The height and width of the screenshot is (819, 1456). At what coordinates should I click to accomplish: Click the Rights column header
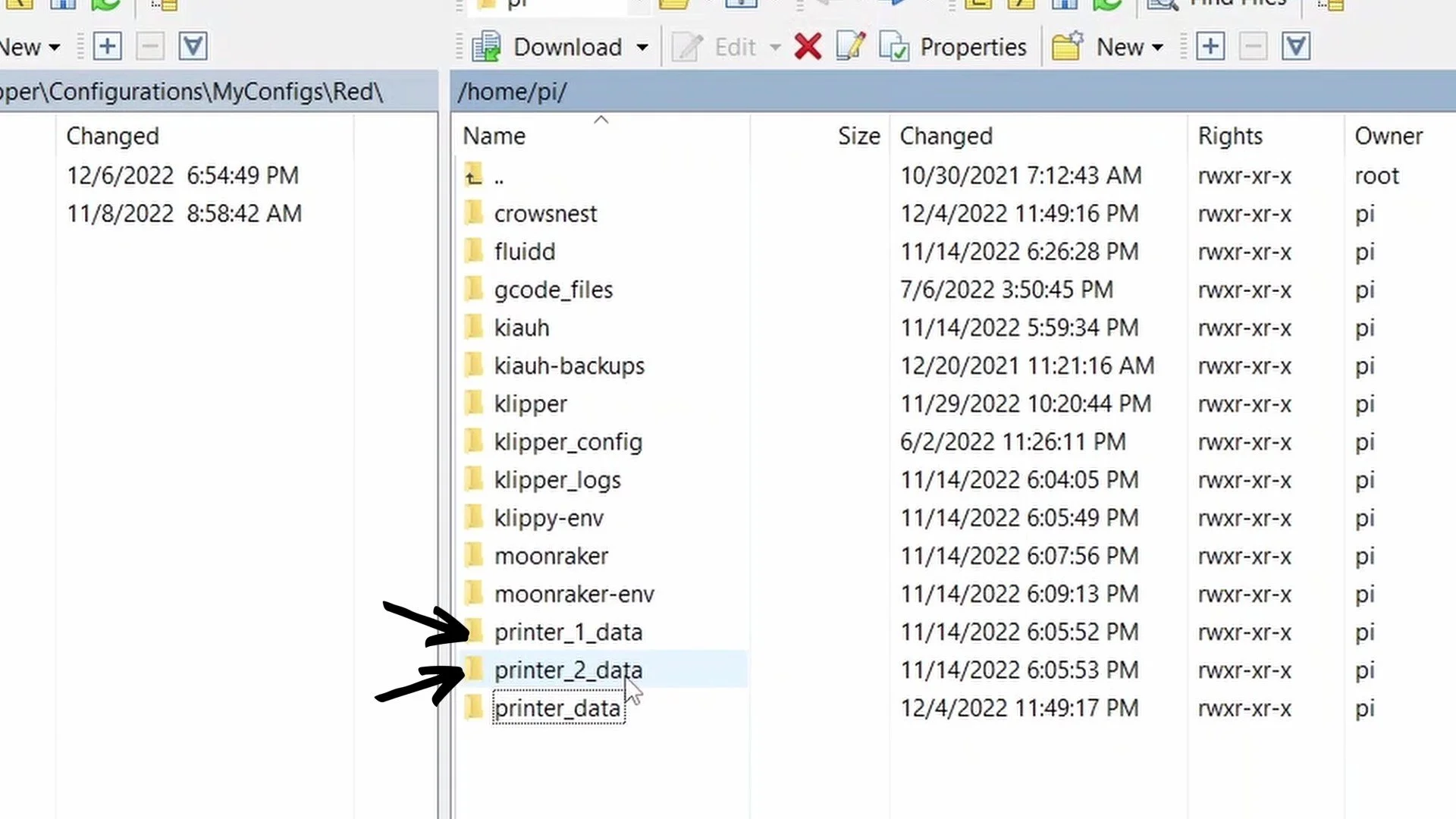click(x=1230, y=136)
